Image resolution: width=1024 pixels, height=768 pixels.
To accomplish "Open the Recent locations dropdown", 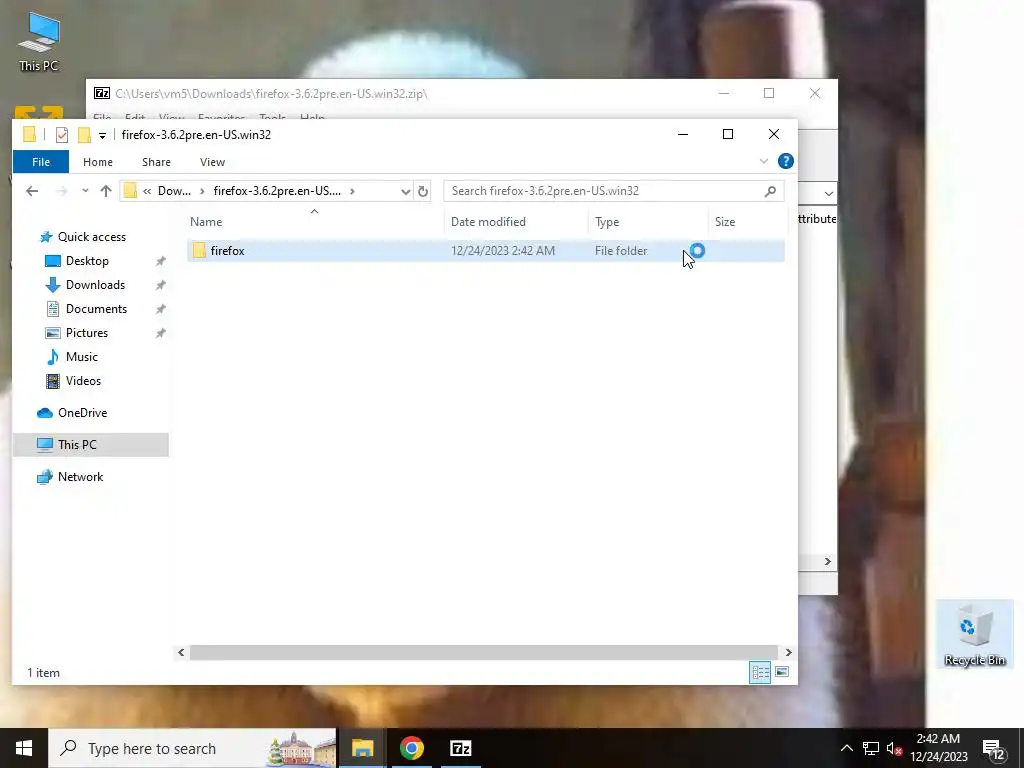I will pos(85,191).
